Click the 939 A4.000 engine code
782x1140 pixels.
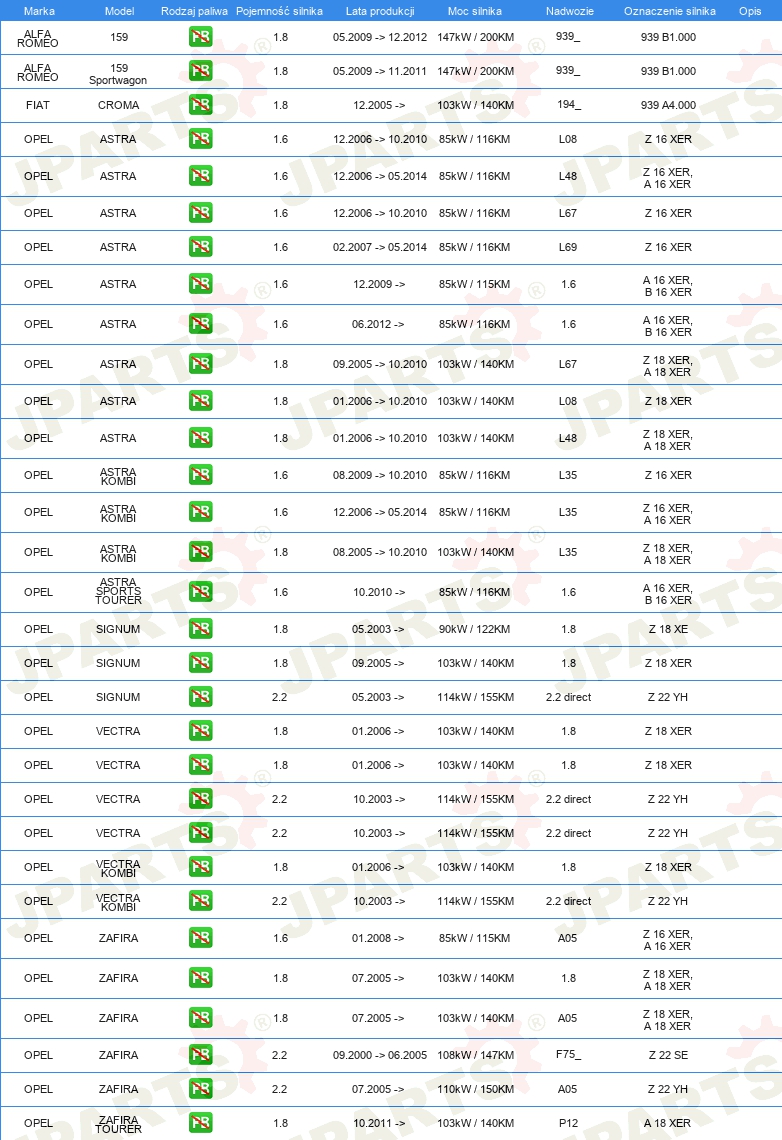click(669, 105)
